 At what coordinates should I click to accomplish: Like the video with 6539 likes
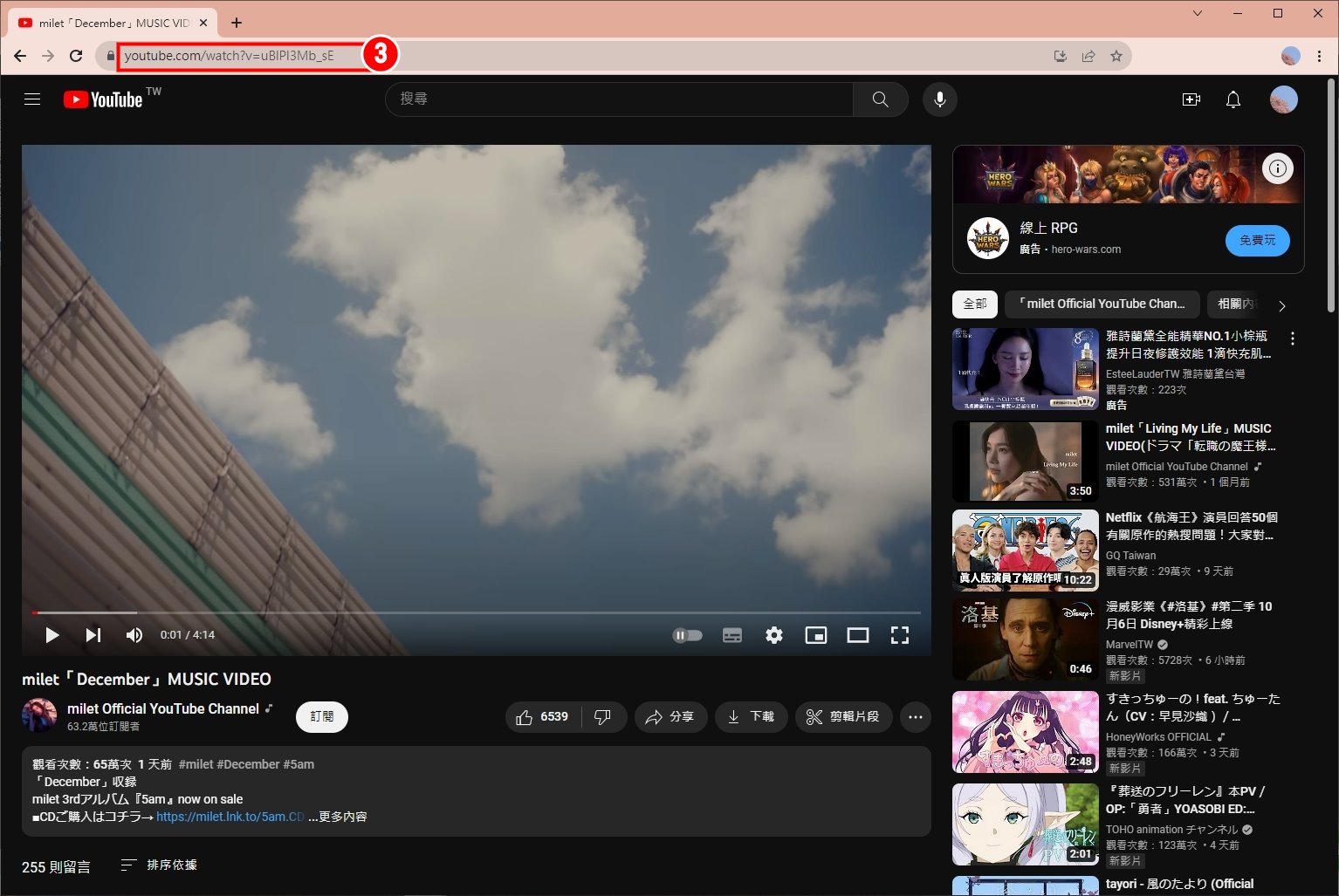click(x=542, y=717)
